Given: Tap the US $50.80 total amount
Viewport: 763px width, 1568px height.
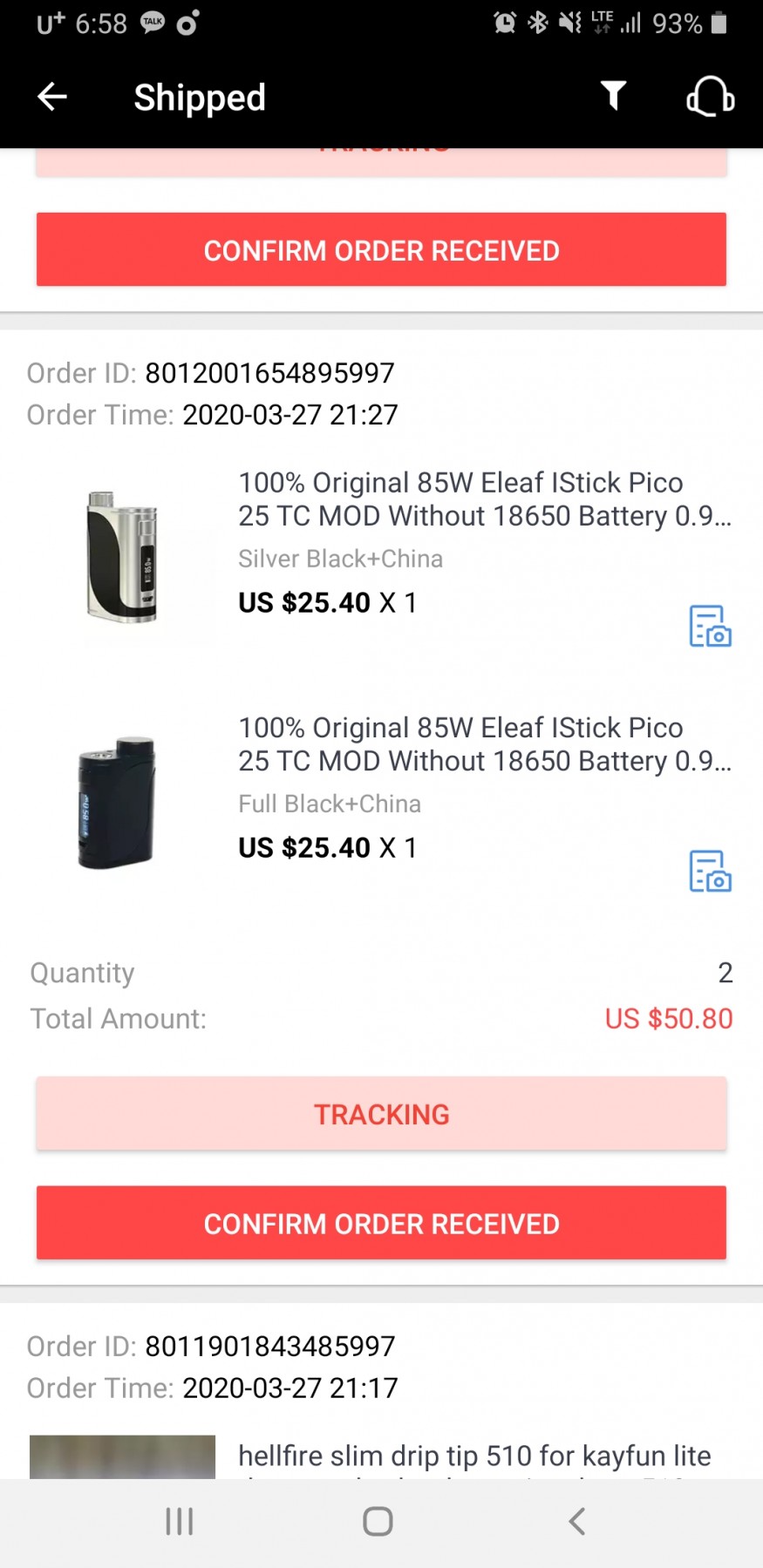Looking at the screenshot, I should pyautogui.click(x=668, y=1019).
